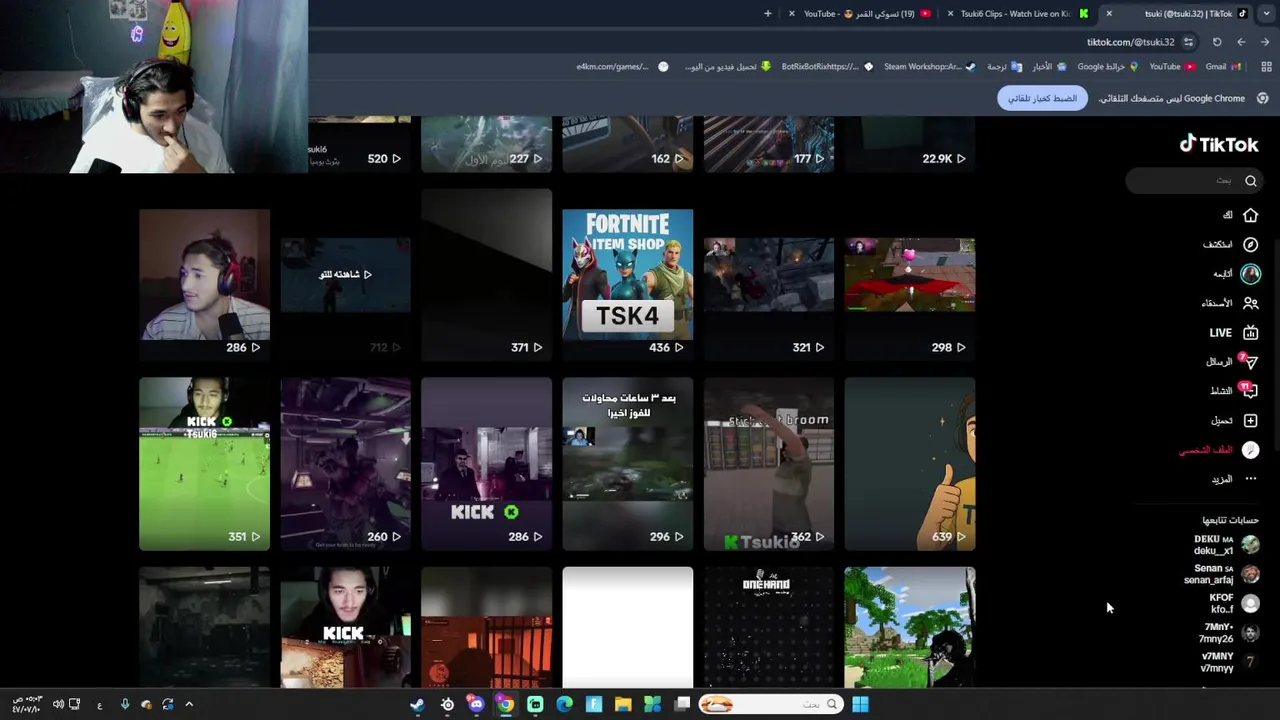Open the site settings icon in address bar
This screenshot has height=720, width=1280.
(x=1188, y=42)
